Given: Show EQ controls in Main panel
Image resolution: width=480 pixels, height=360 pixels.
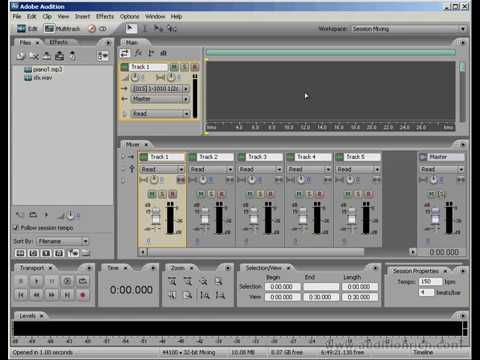Looking at the screenshot, I should (x=163, y=53).
